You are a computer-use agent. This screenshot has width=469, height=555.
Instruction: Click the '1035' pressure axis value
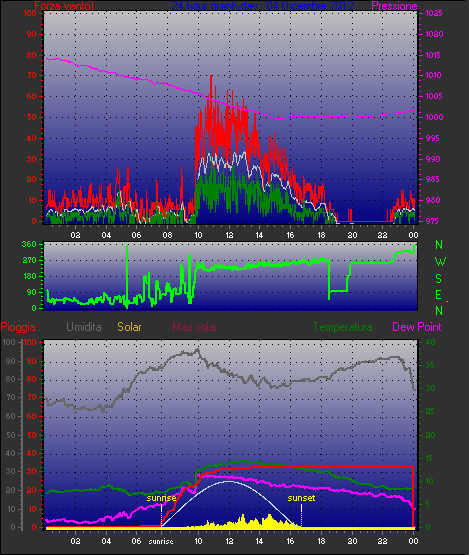(434, 13)
